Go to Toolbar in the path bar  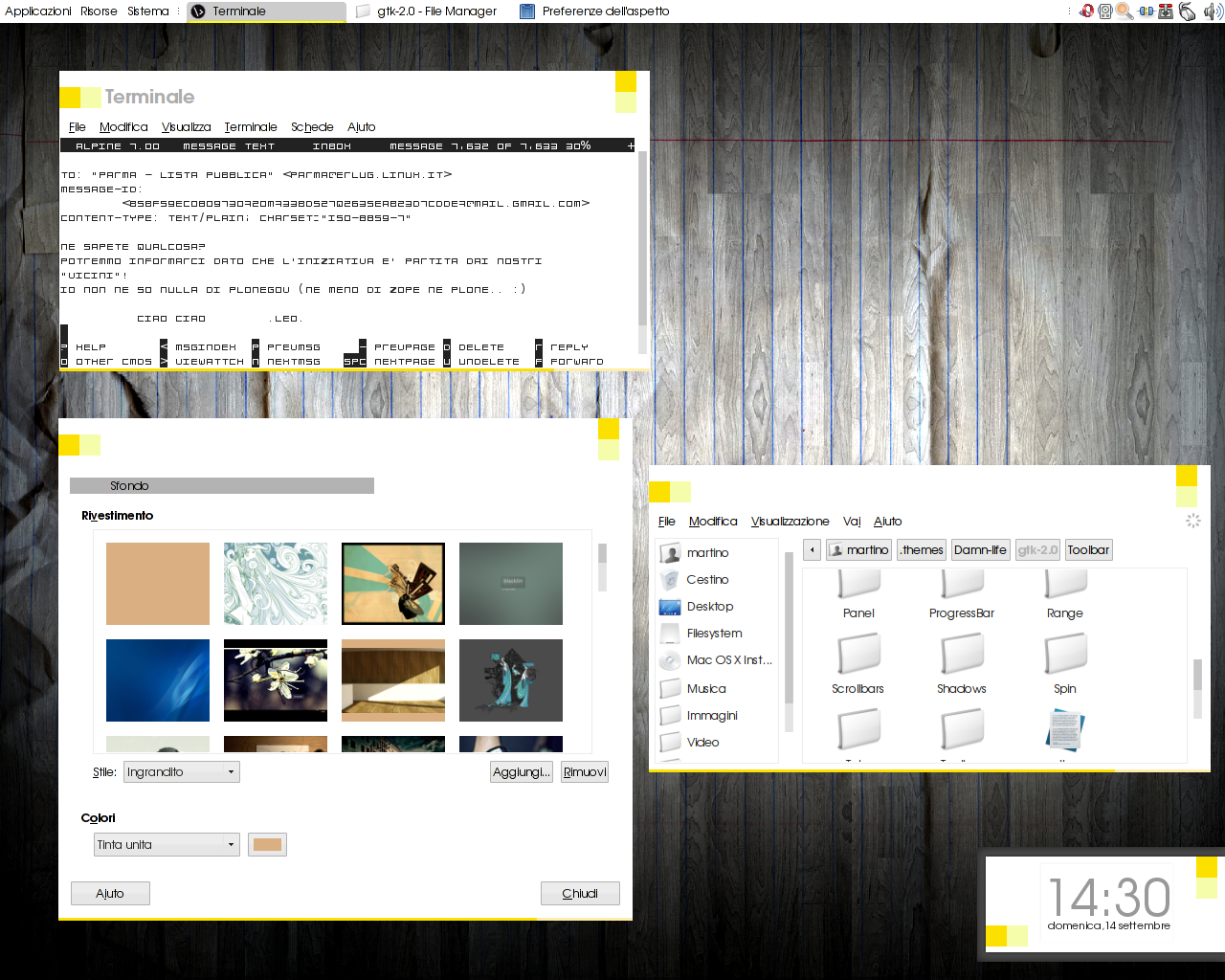(1088, 549)
